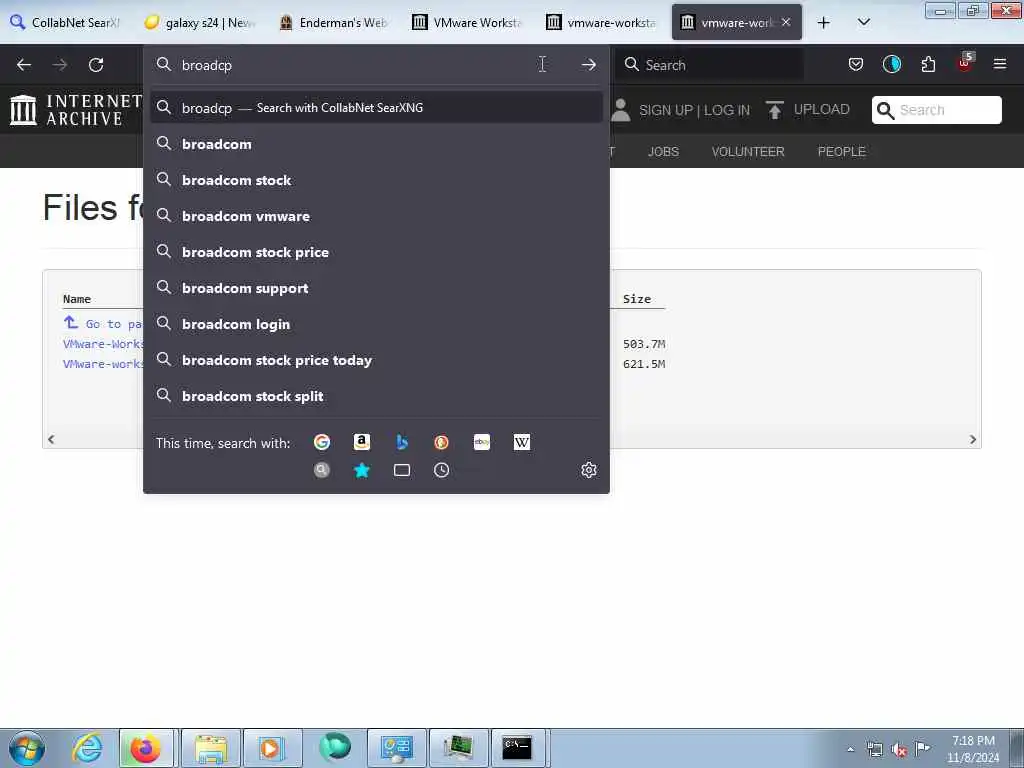The height and width of the screenshot is (768, 1024).
Task: Open the Windows Start button
Action: 27,748
